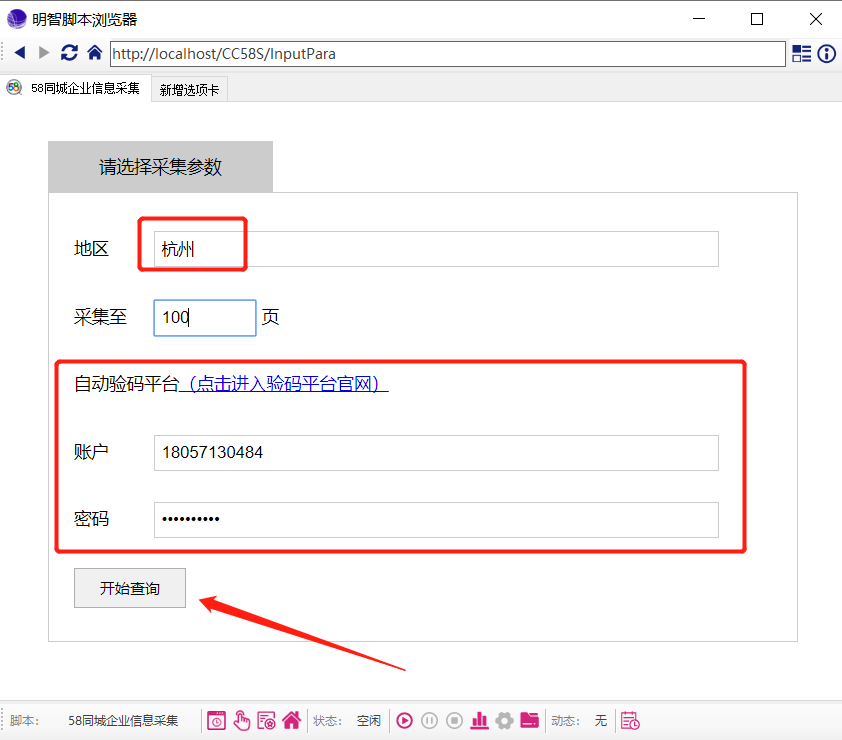Open the script list settings icon in the status bar

266,721
